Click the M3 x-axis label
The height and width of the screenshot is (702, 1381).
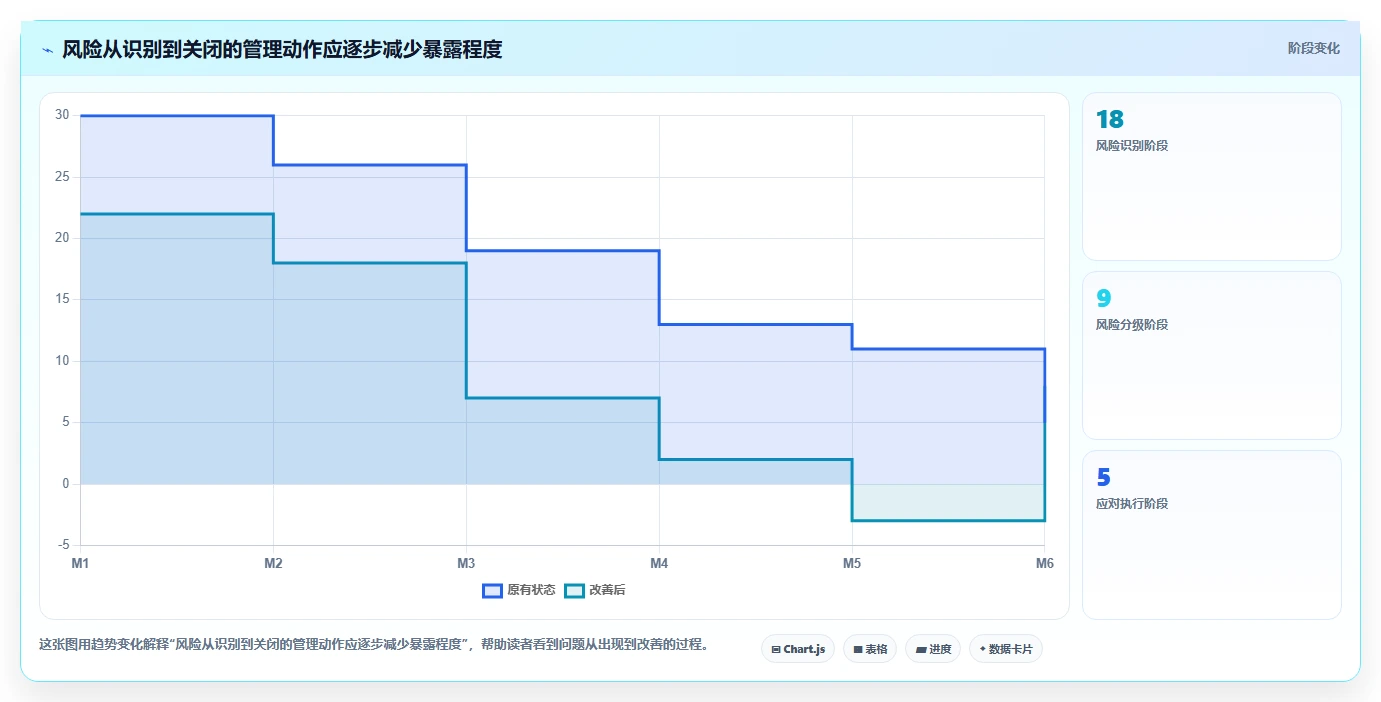tap(466, 563)
